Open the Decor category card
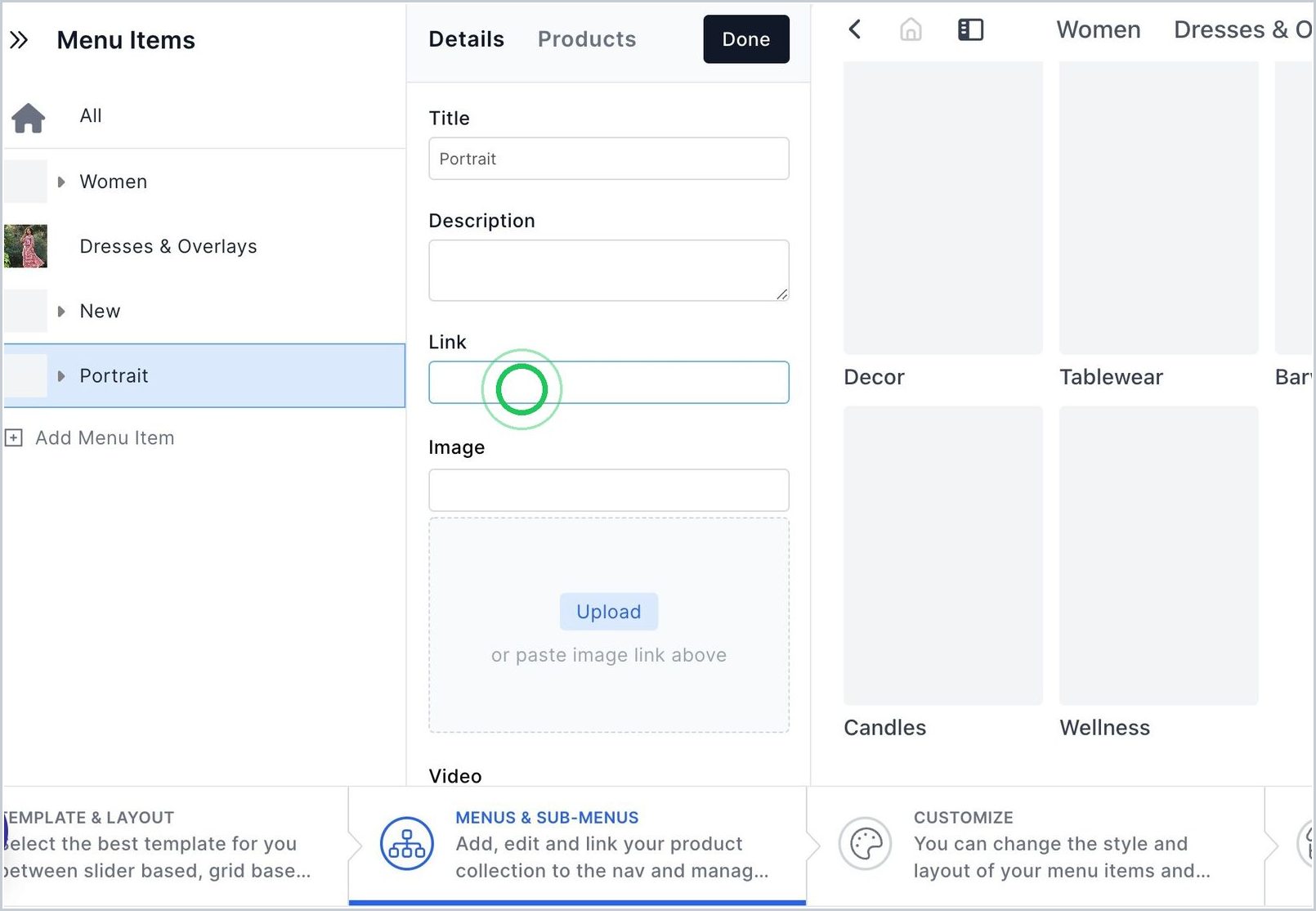1316x911 pixels. coord(943,225)
